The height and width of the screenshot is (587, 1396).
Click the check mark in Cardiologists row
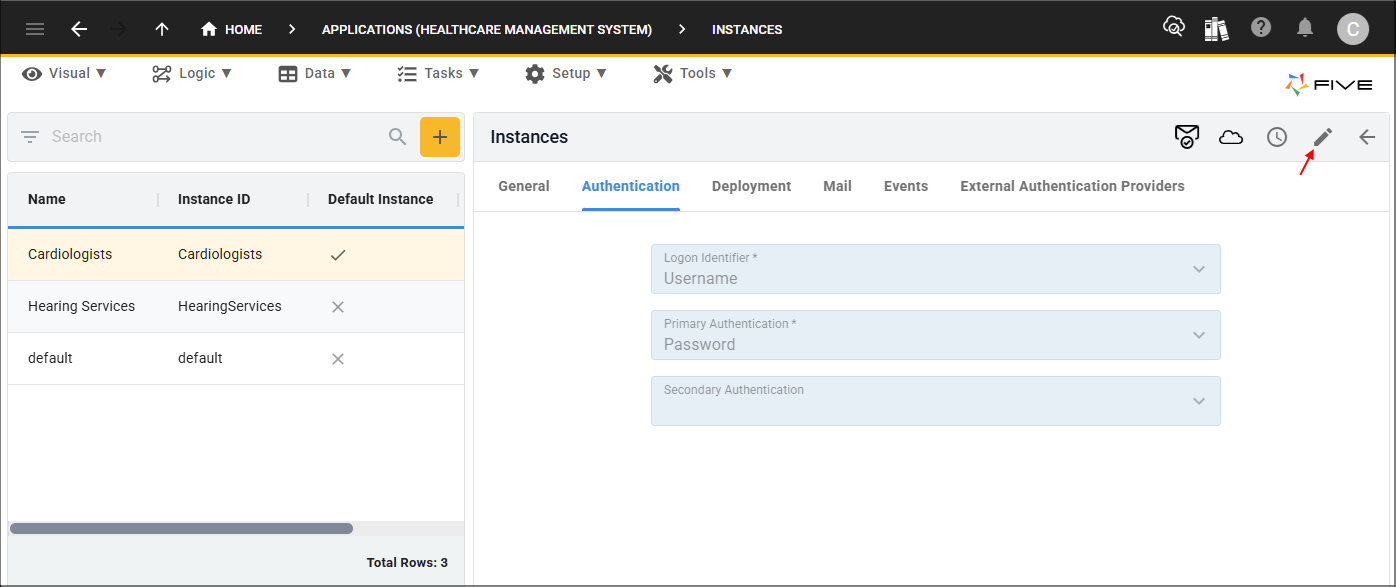coord(338,255)
